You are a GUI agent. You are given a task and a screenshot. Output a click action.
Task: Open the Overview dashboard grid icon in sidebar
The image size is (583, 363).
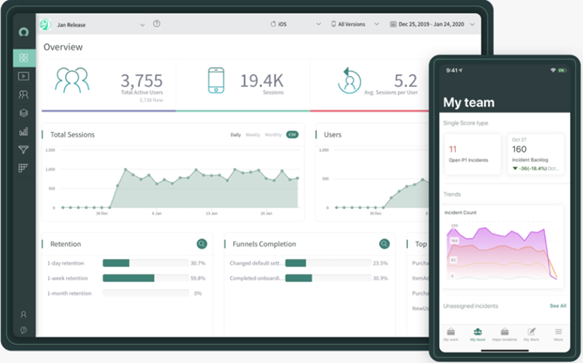tap(23, 58)
